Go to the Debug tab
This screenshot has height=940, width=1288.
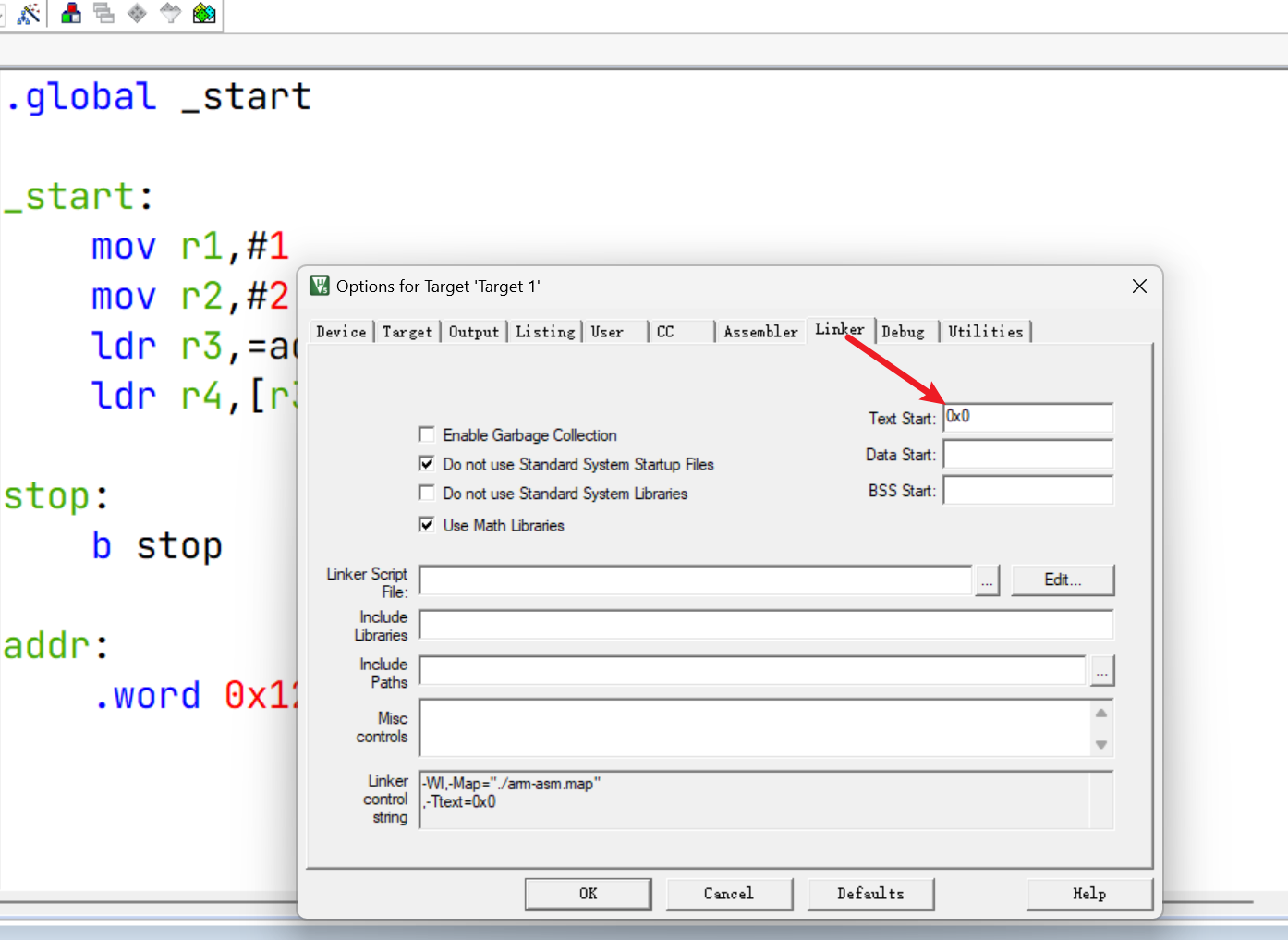tap(903, 332)
